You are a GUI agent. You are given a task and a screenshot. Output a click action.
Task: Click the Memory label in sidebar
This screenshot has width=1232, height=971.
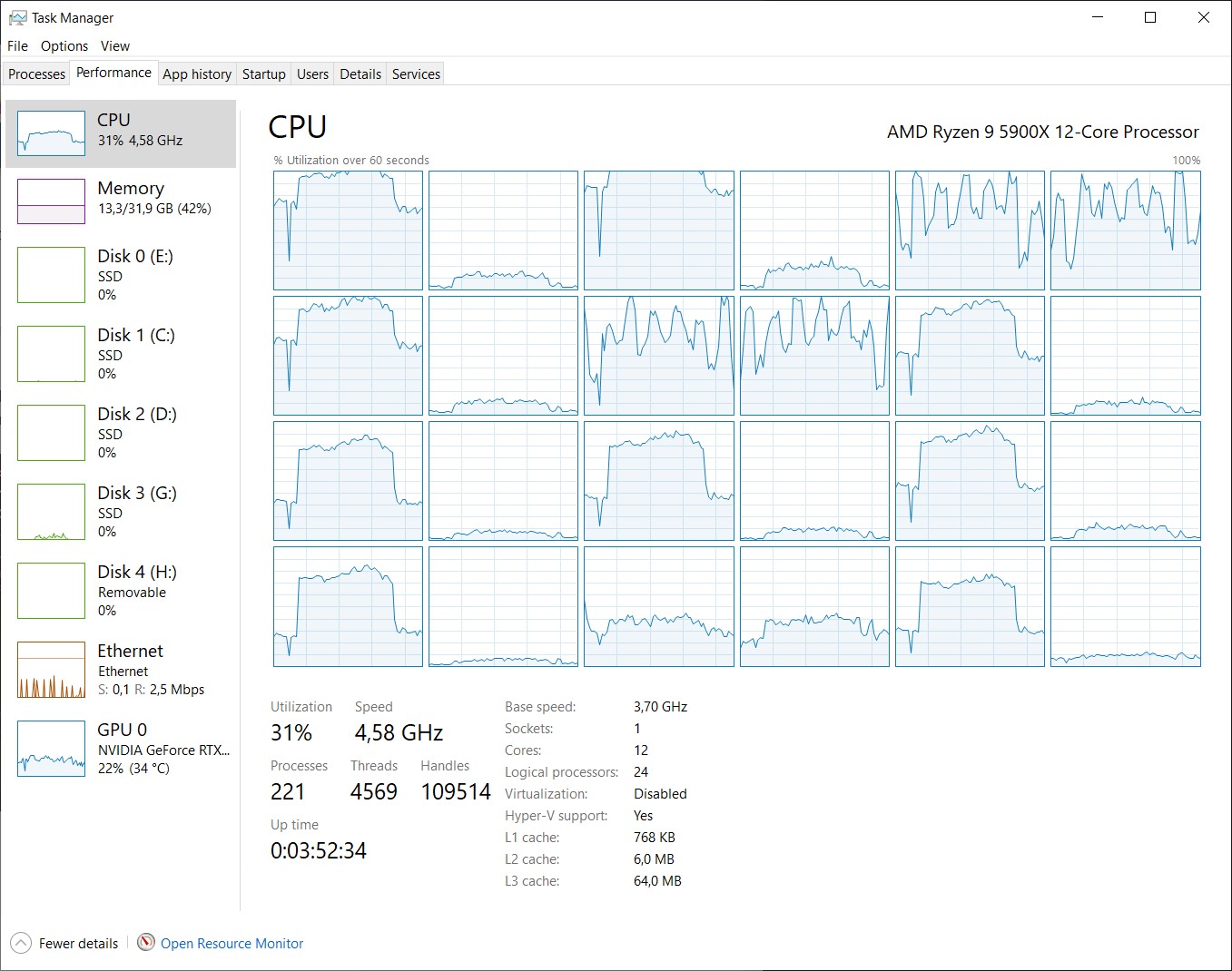click(131, 188)
